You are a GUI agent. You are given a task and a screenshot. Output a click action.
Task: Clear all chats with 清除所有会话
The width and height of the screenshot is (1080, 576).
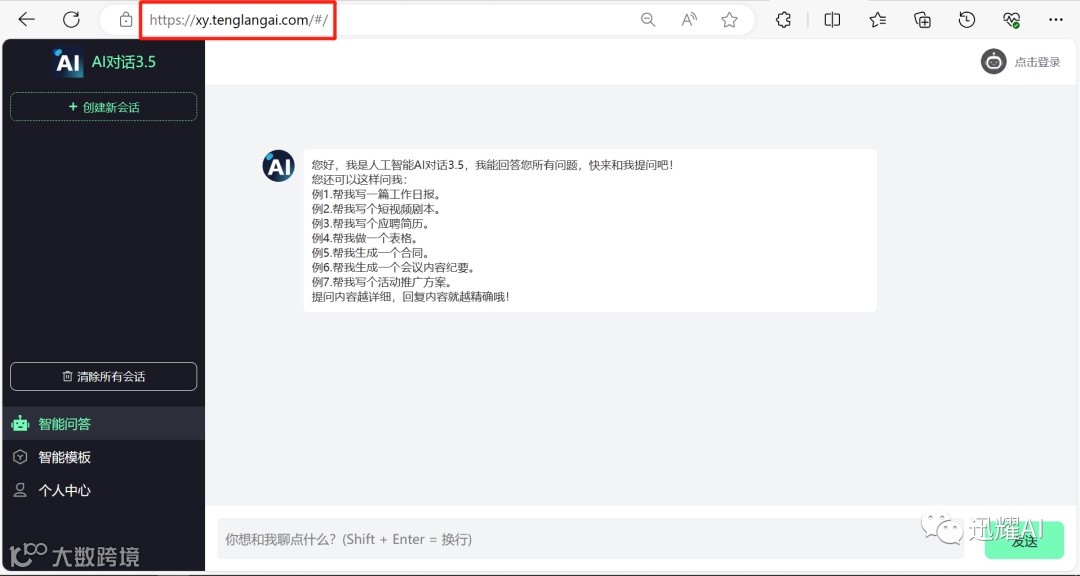click(x=103, y=376)
